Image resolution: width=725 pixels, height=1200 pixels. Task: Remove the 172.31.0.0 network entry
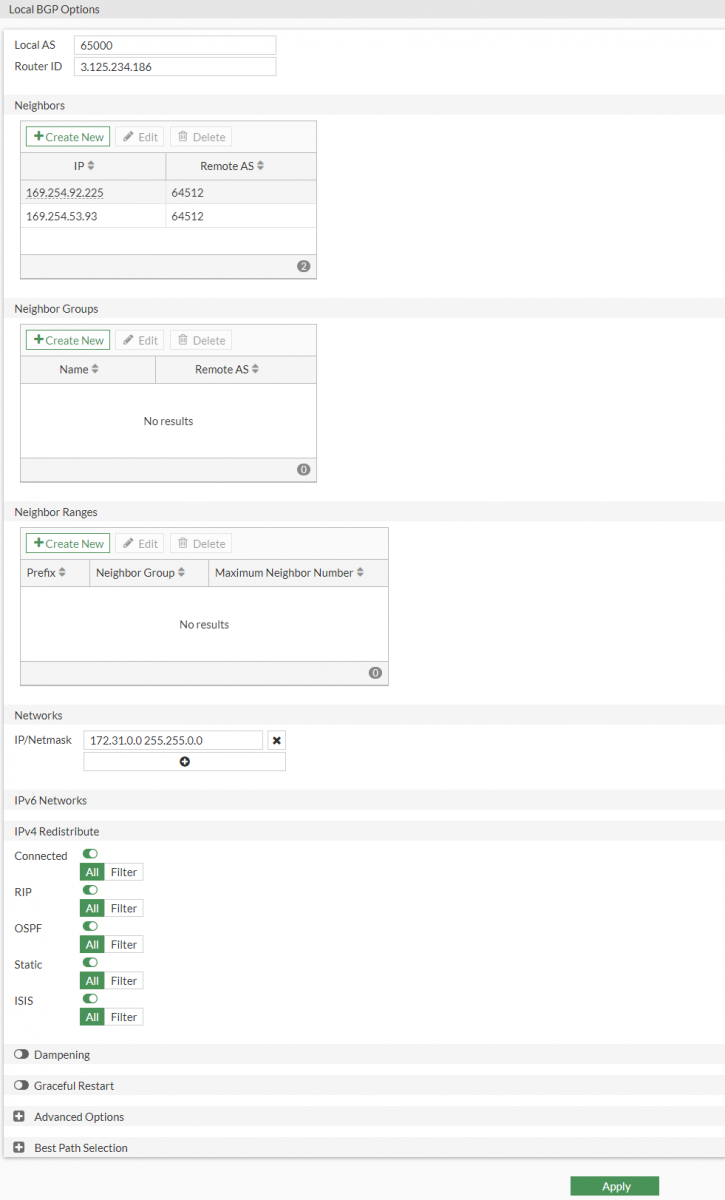point(277,740)
